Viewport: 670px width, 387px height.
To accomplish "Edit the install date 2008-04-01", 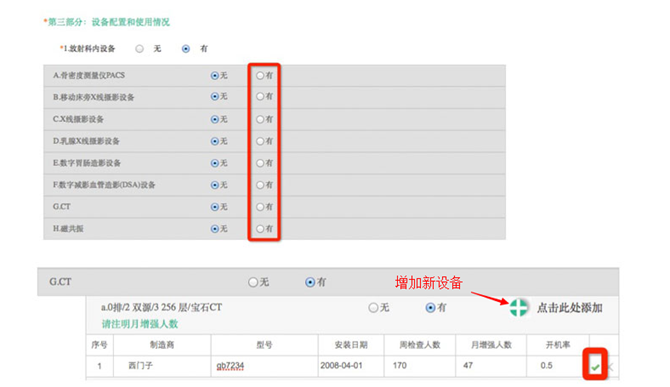I will (351, 366).
